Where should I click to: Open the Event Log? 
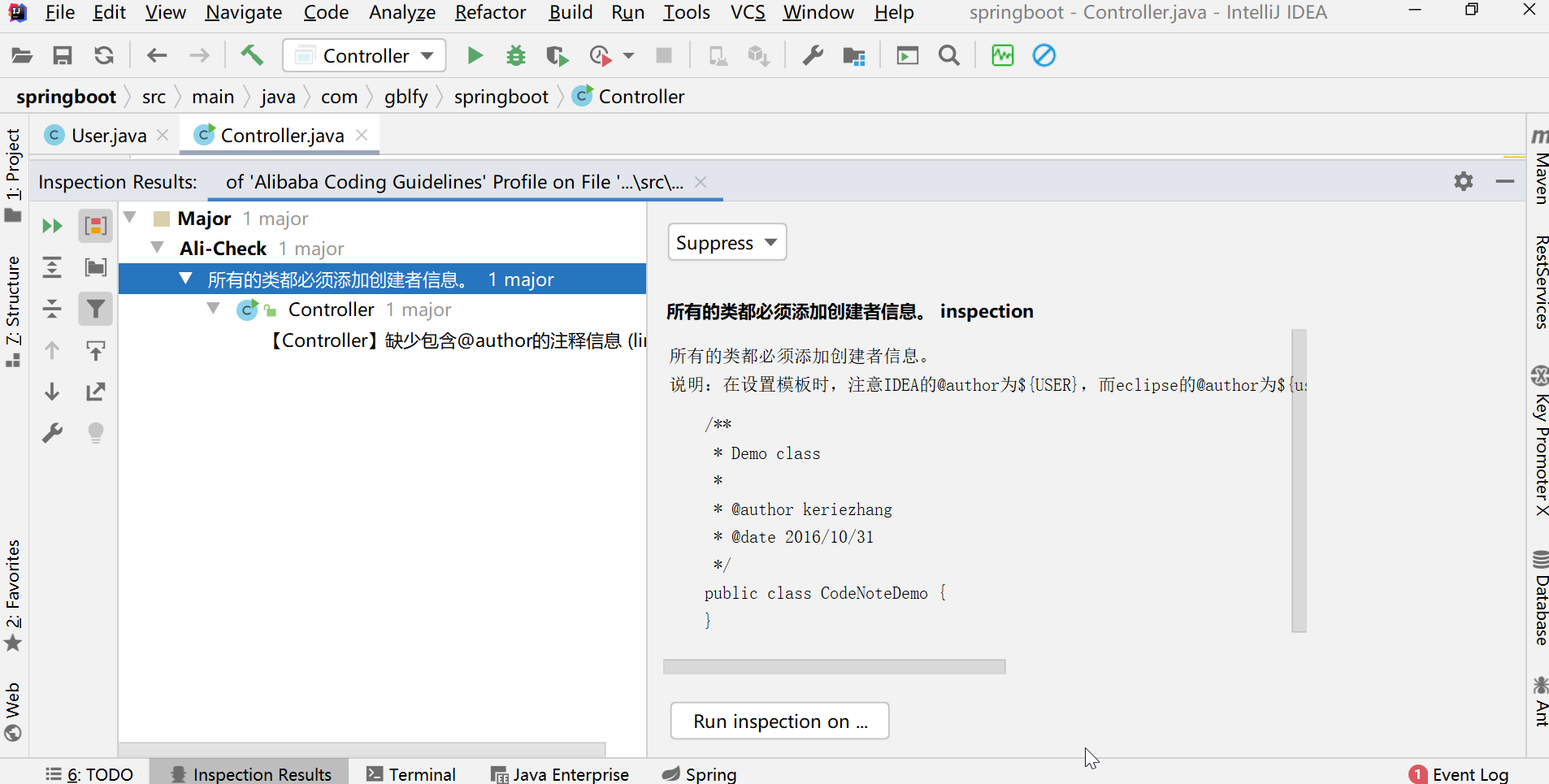[x=1459, y=774]
